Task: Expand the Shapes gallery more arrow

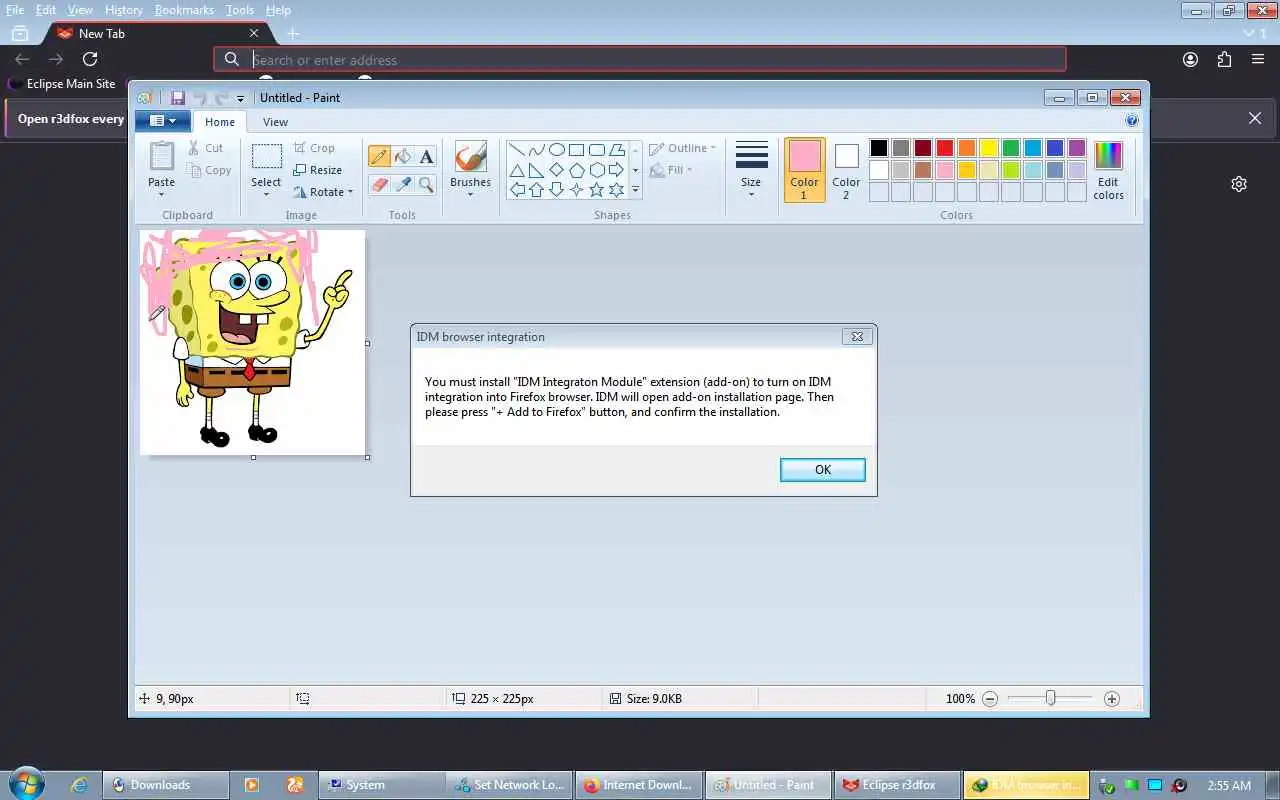Action: [x=635, y=190]
